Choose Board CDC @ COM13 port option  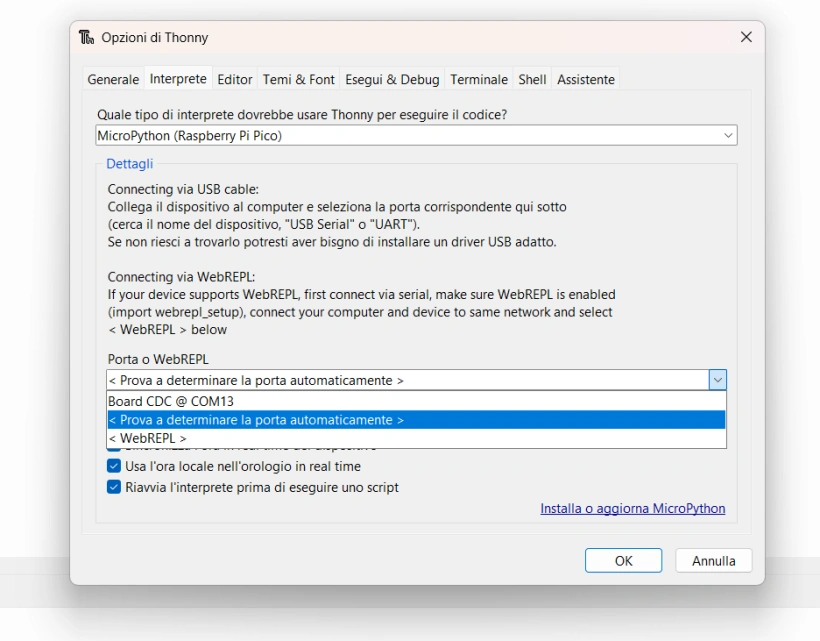point(416,401)
